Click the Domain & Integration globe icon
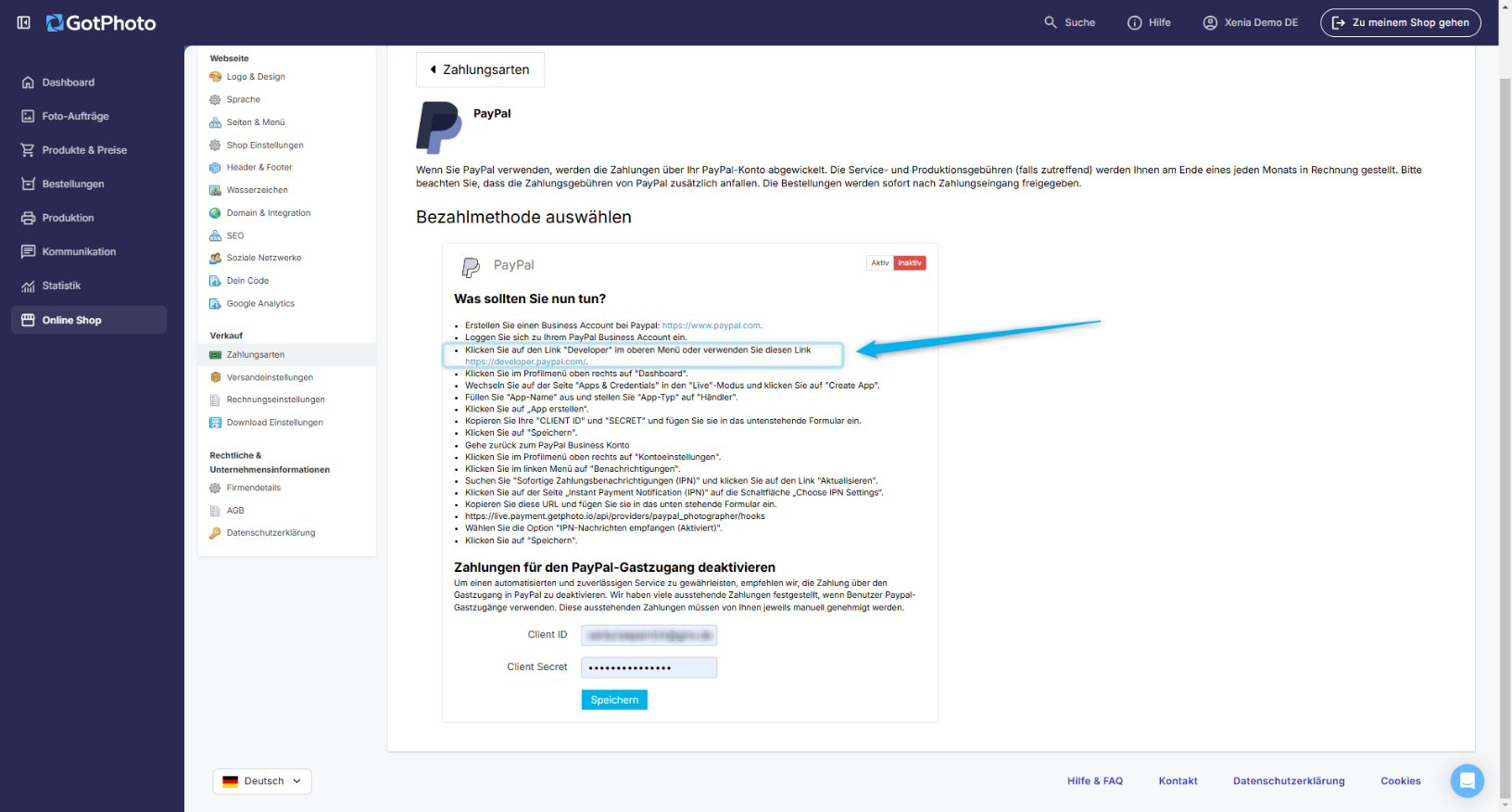Viewport: 1512px width, 812px height. pos(215,213)
